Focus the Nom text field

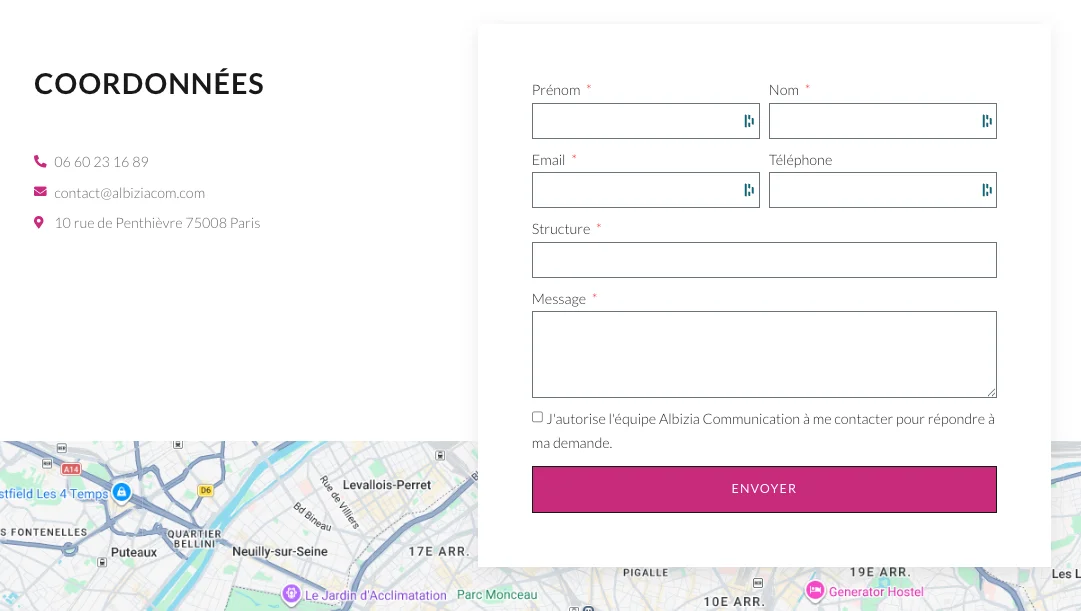point(882,121)
